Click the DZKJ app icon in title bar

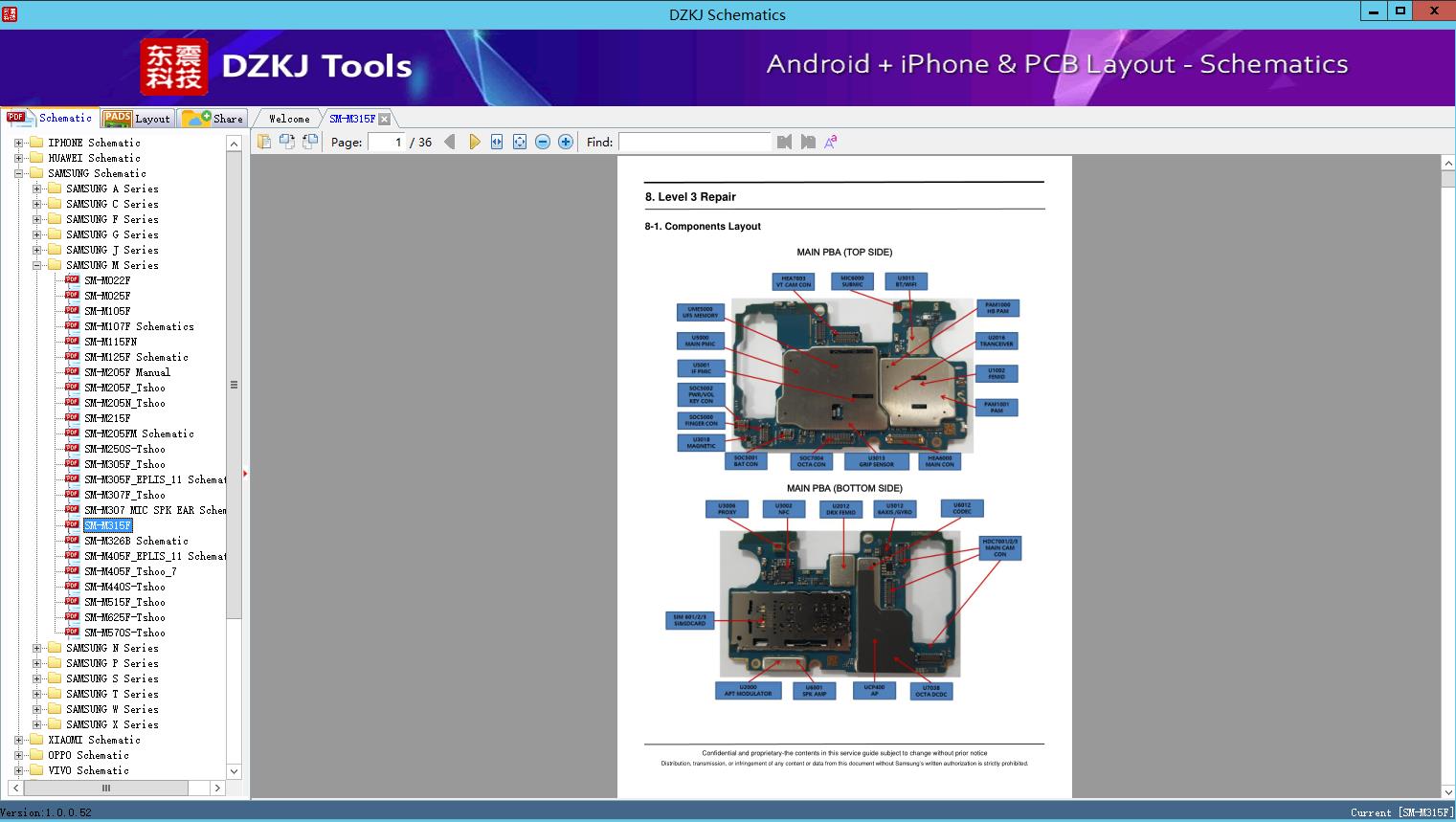coord(10,13)
